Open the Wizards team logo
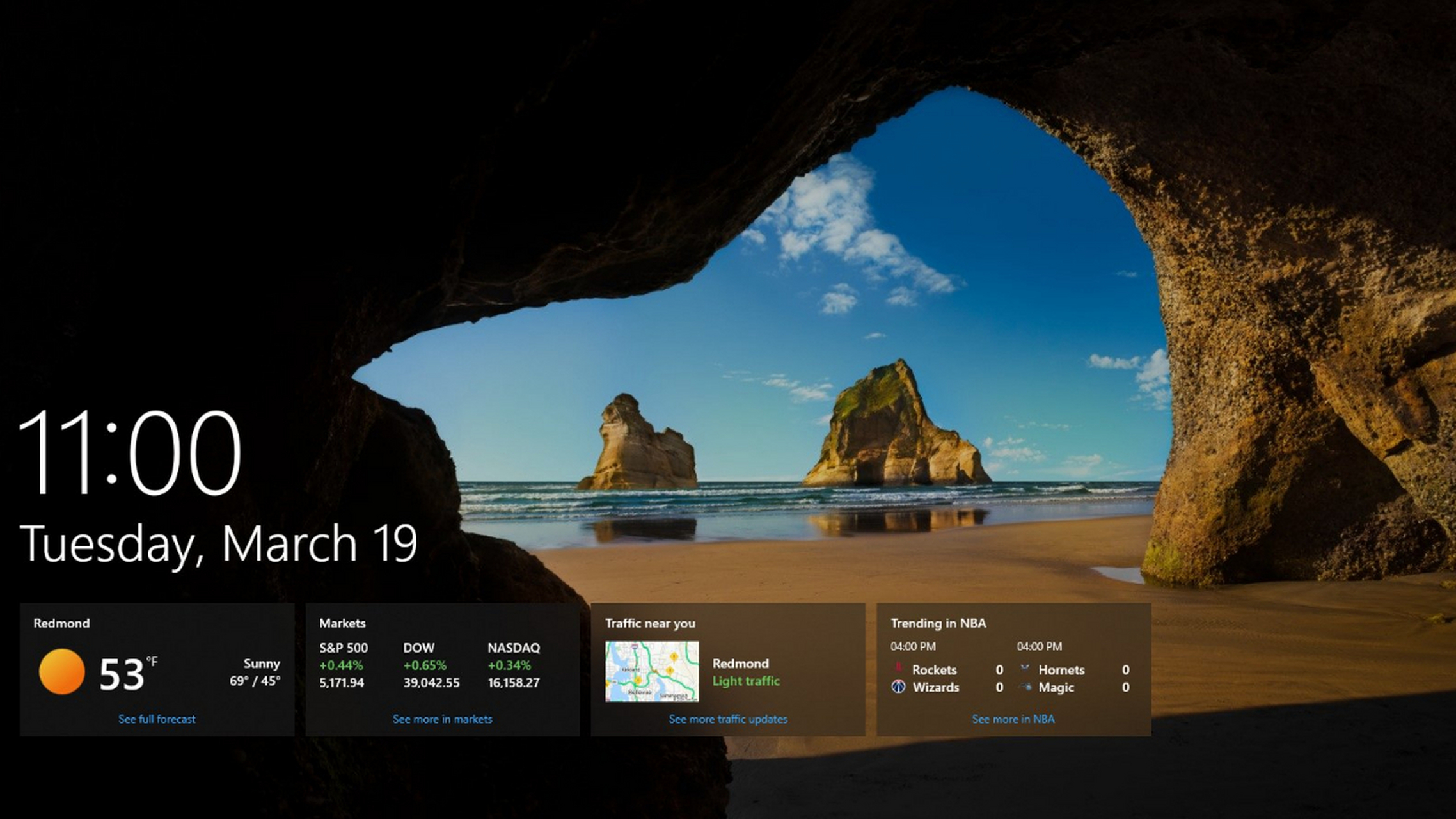 pos(898,687)
